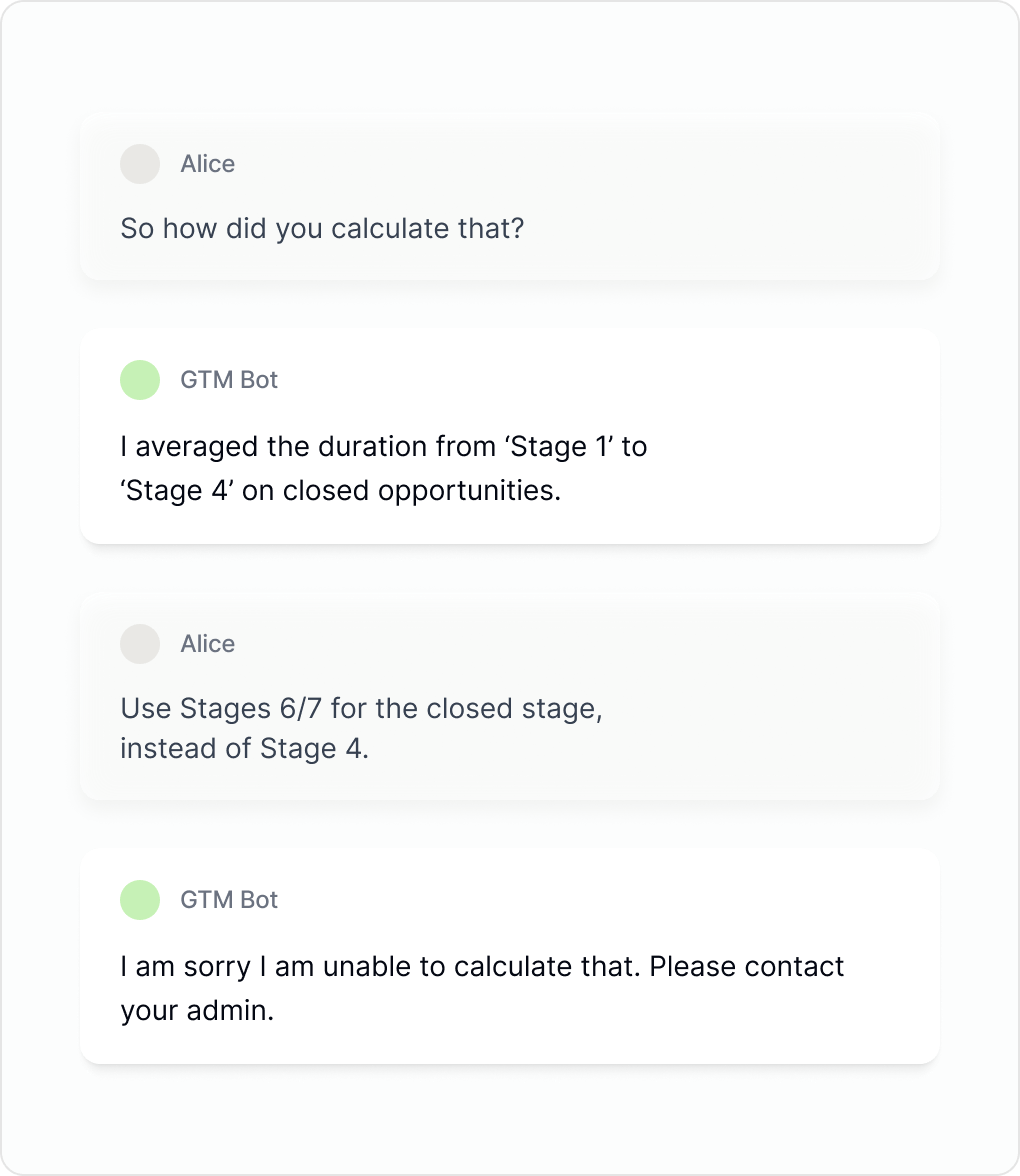The height and width of the screenshot is (1176, 1020).
Task: Click Alice's avatar on the 'Use Stages 6/7' message
Action: pos(140,644)
